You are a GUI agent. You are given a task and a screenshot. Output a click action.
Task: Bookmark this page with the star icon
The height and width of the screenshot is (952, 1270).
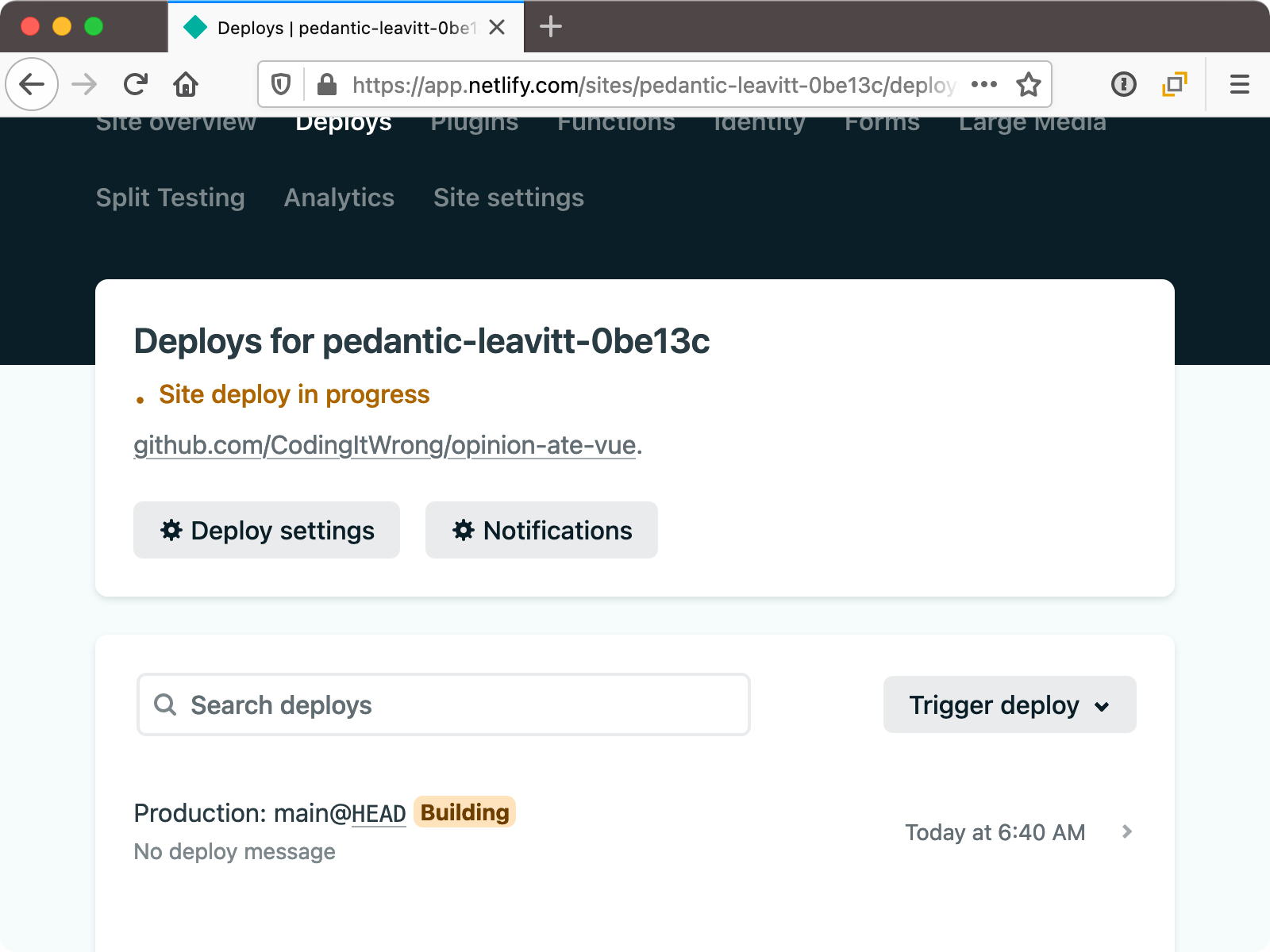(1029, 84)
